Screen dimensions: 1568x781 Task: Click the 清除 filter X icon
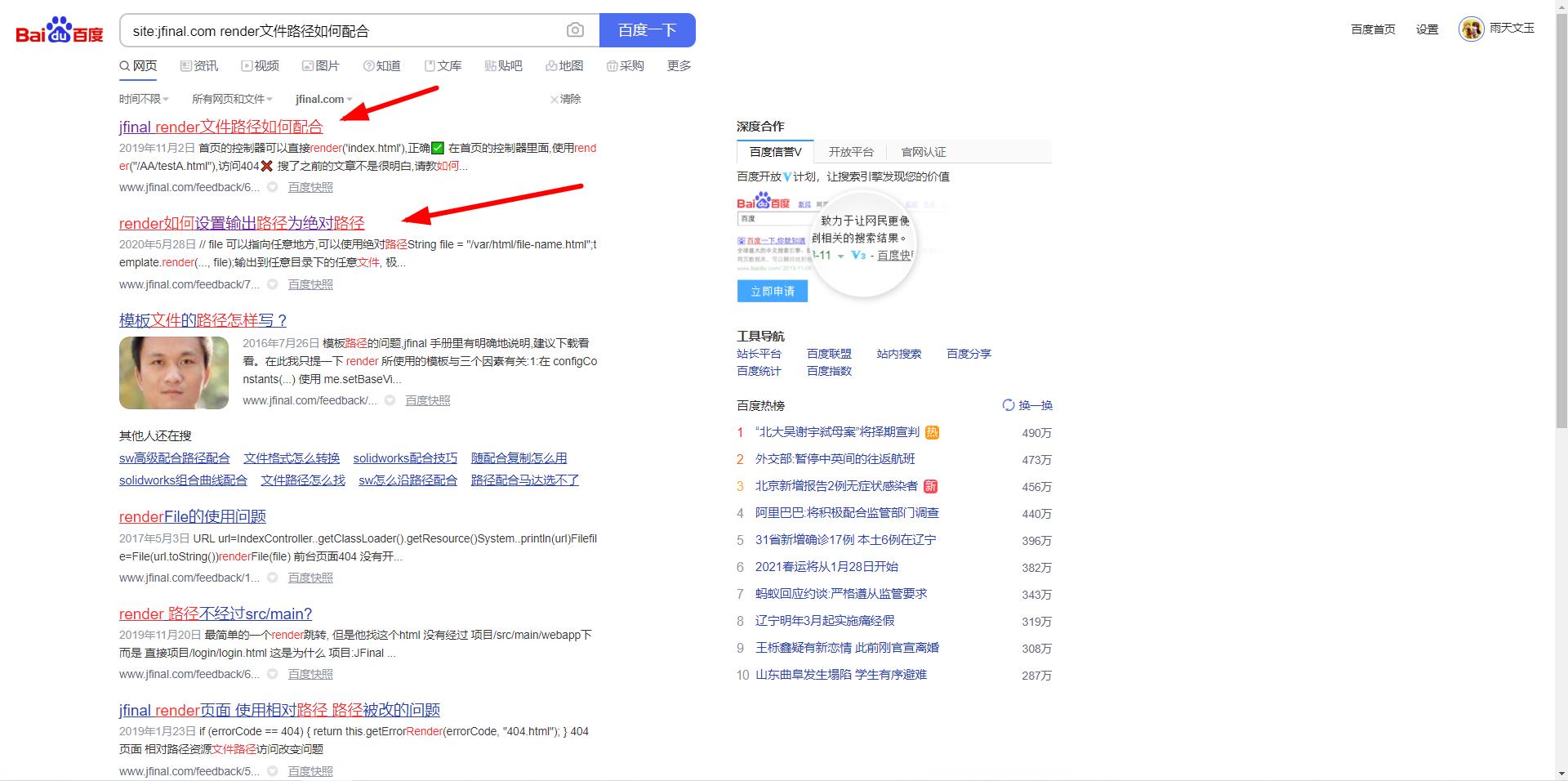click(554, 99)
